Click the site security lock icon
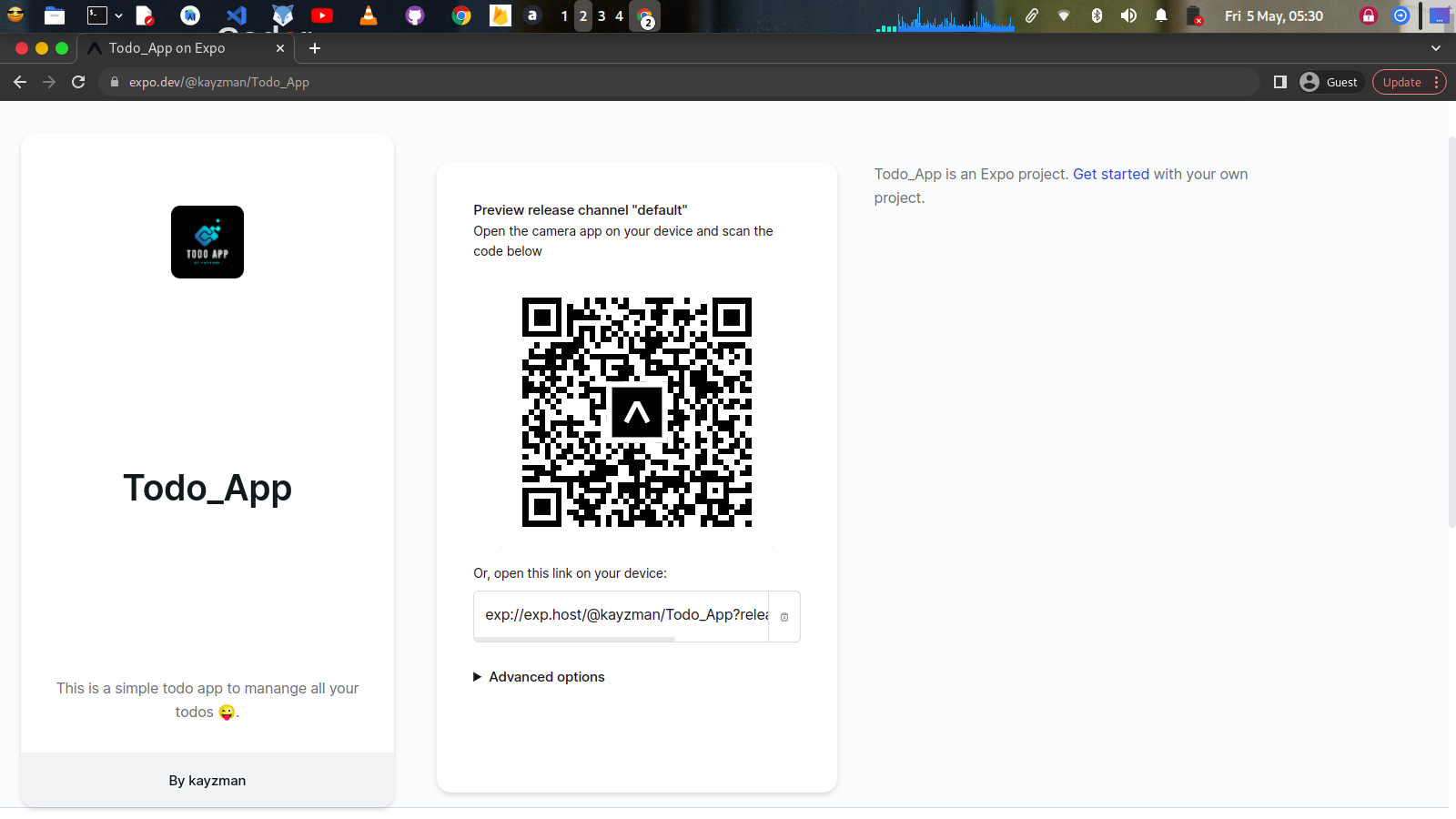 click(115, 82)
